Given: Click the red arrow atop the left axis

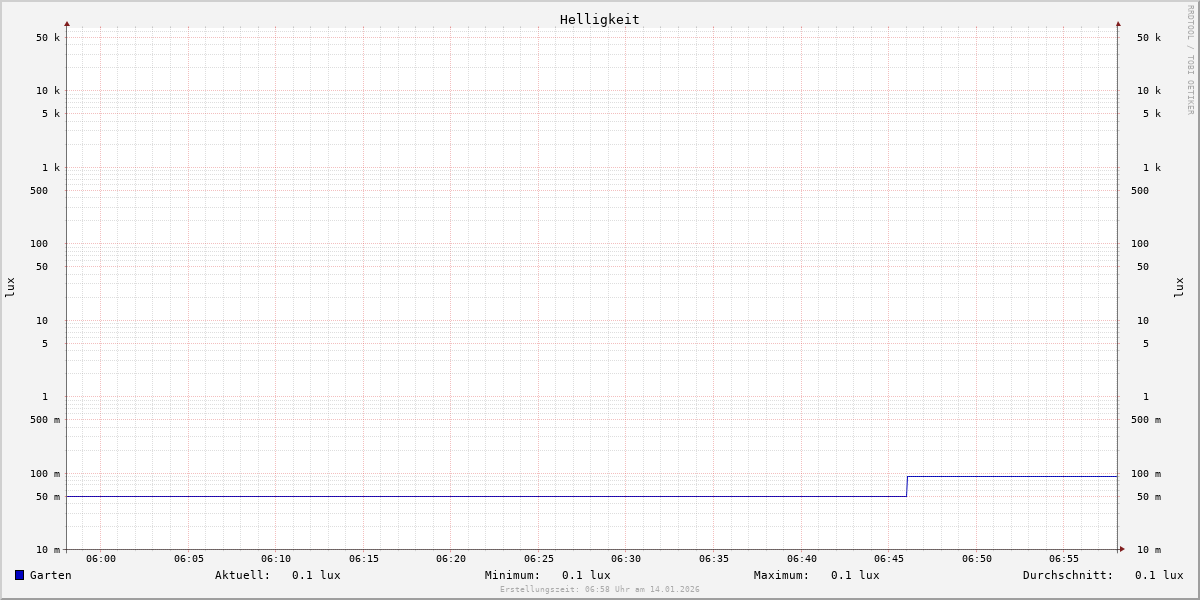Looking at the screenshot, I should pos(67,23).
